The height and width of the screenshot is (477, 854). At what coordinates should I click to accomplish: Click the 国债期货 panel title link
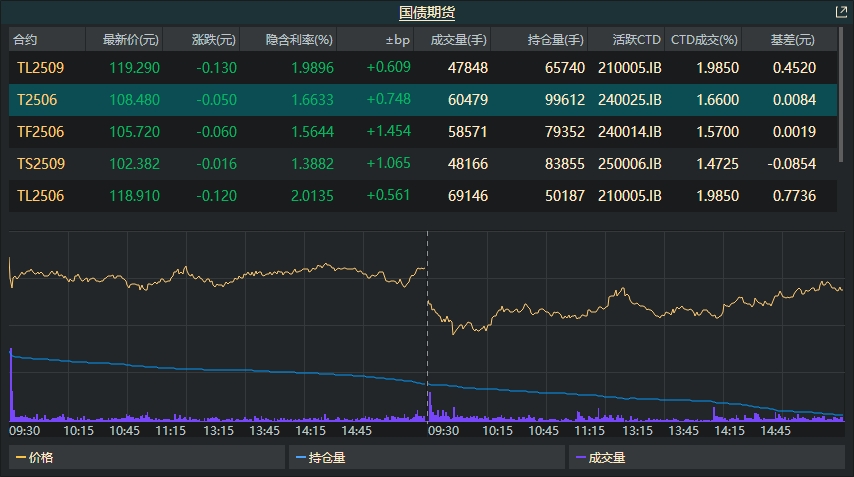pyautogui.click(x=427, y=13)
